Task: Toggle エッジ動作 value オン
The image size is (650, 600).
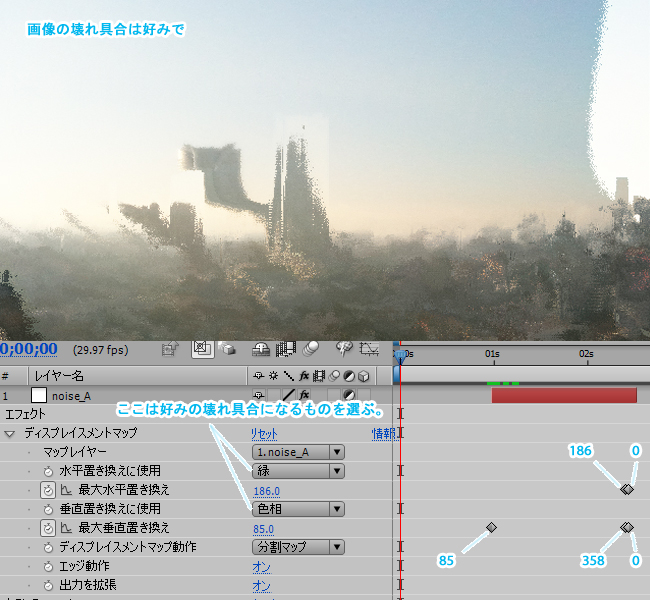Action: 261,565
